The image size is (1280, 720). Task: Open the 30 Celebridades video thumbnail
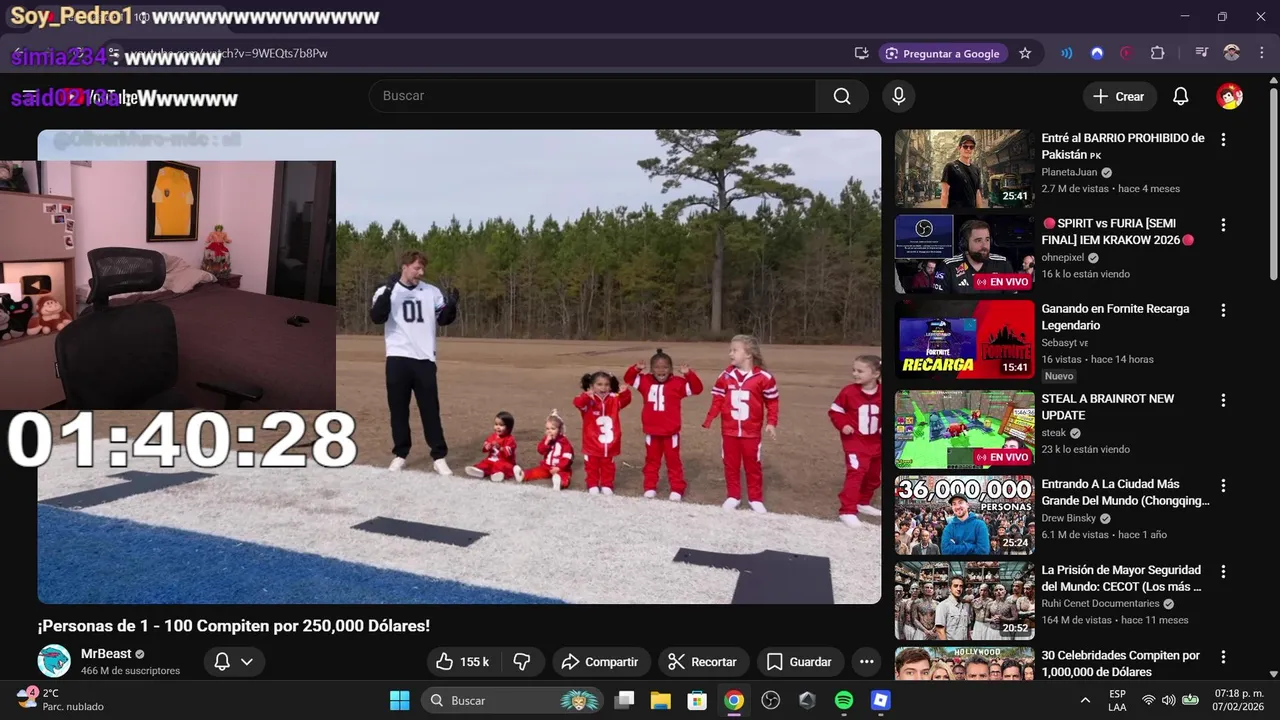pos(964,664)
